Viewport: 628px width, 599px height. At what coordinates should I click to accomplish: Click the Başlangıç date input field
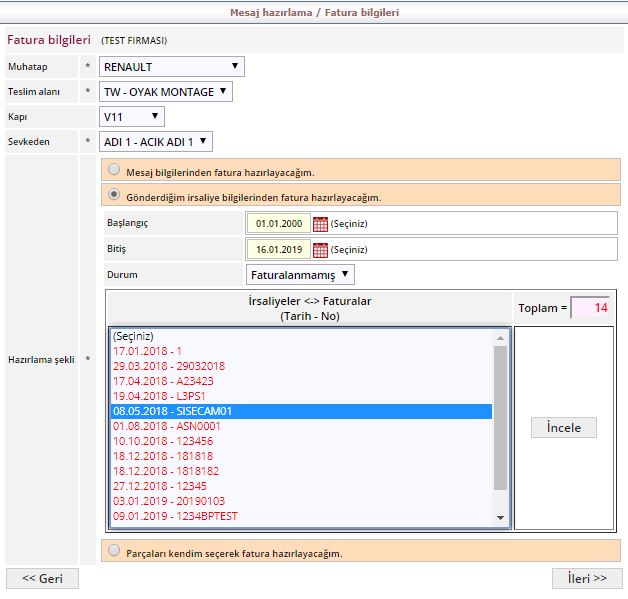(278, 223)
